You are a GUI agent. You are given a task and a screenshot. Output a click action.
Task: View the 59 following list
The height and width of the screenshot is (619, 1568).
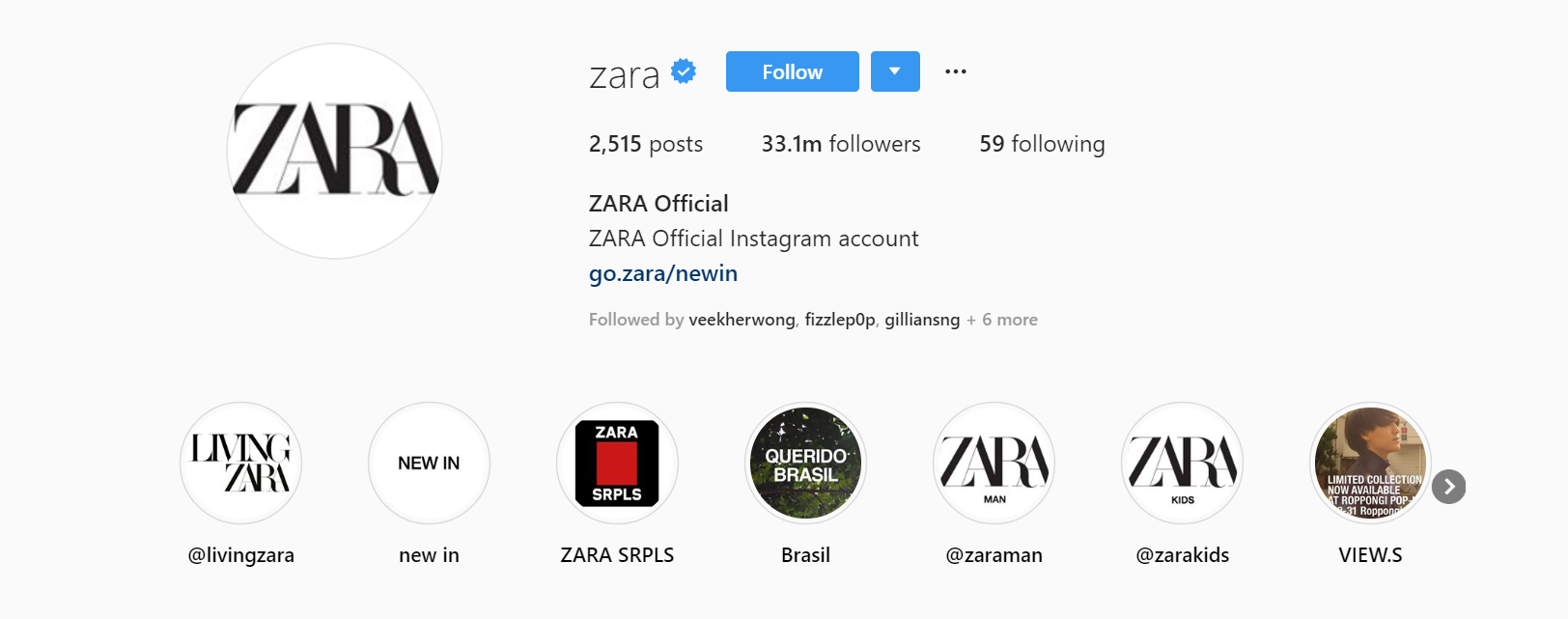pos(1042,144)
